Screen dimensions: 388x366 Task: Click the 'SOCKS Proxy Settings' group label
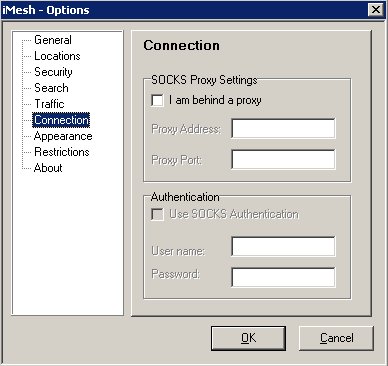pos(204,80)
